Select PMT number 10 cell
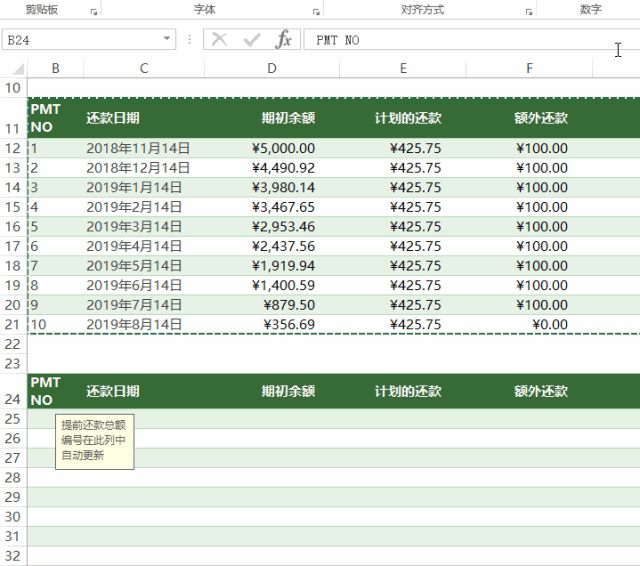This screenshot has width=640, height=566. click(56, 324)
